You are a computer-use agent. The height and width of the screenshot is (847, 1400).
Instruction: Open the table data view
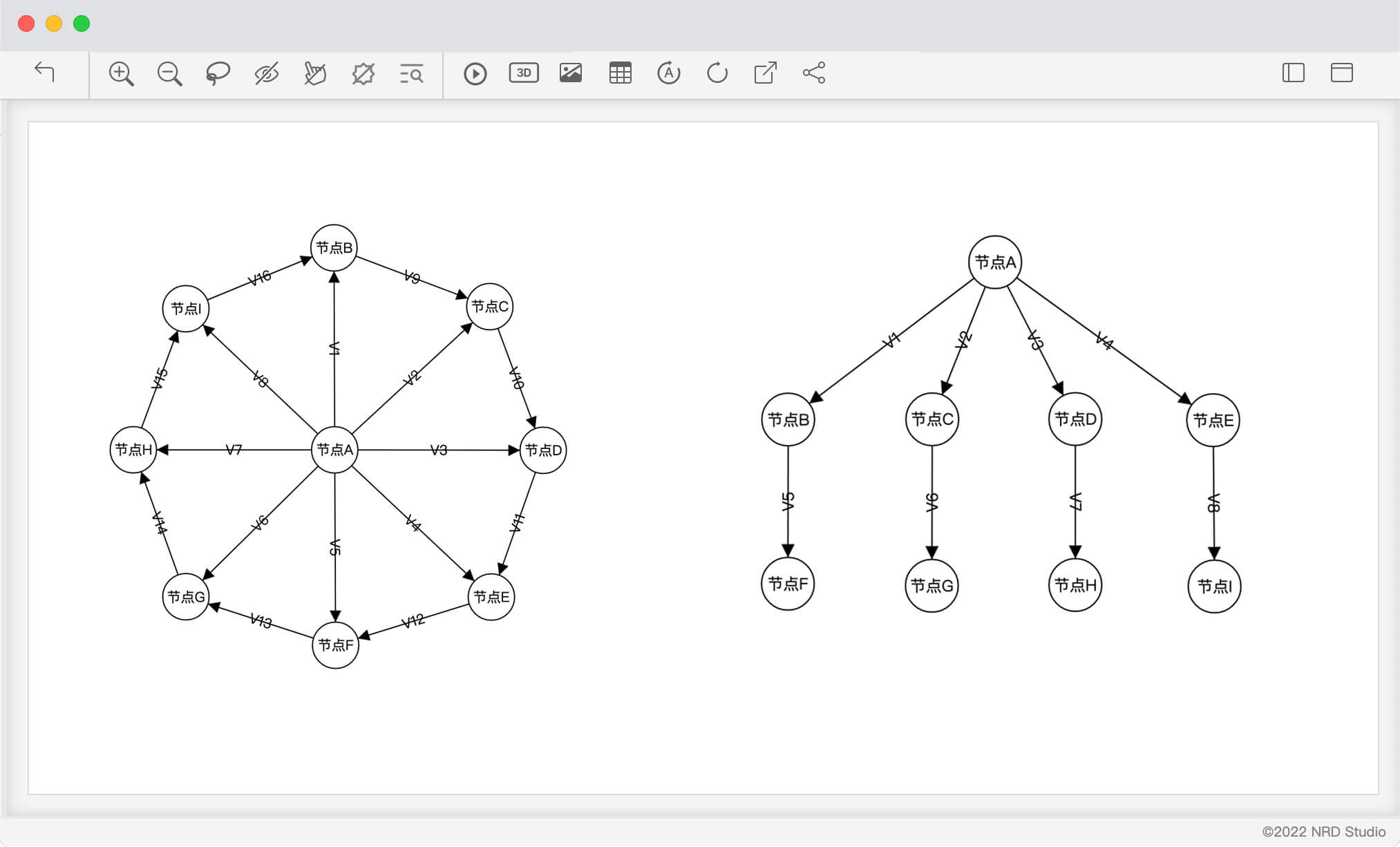pos(620,73)
